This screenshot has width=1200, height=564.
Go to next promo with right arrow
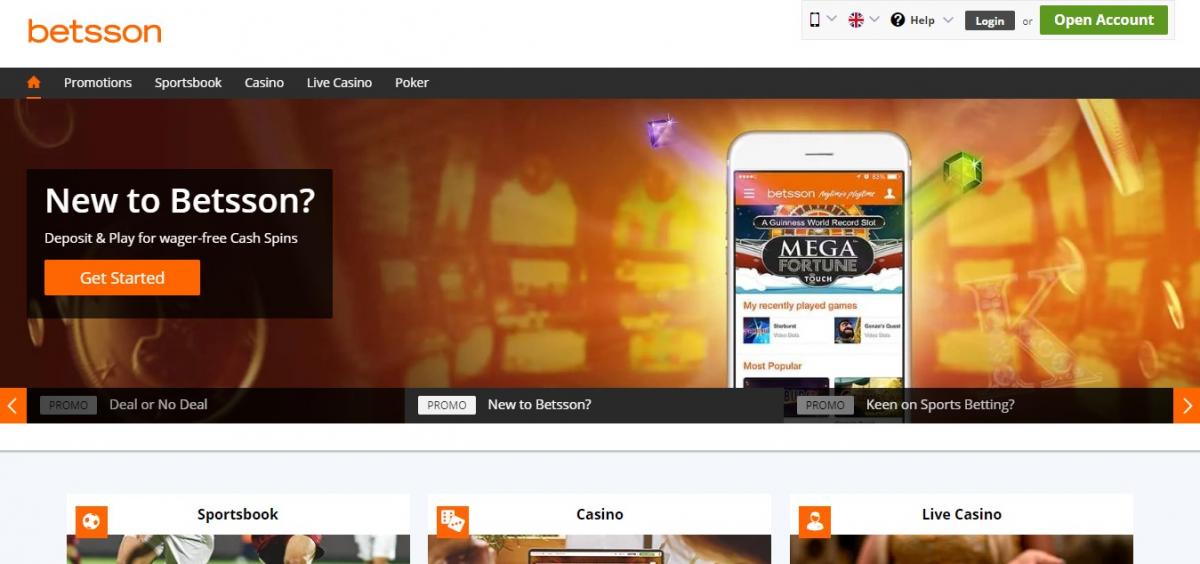pyautogui.click(x=1186, y=405)
